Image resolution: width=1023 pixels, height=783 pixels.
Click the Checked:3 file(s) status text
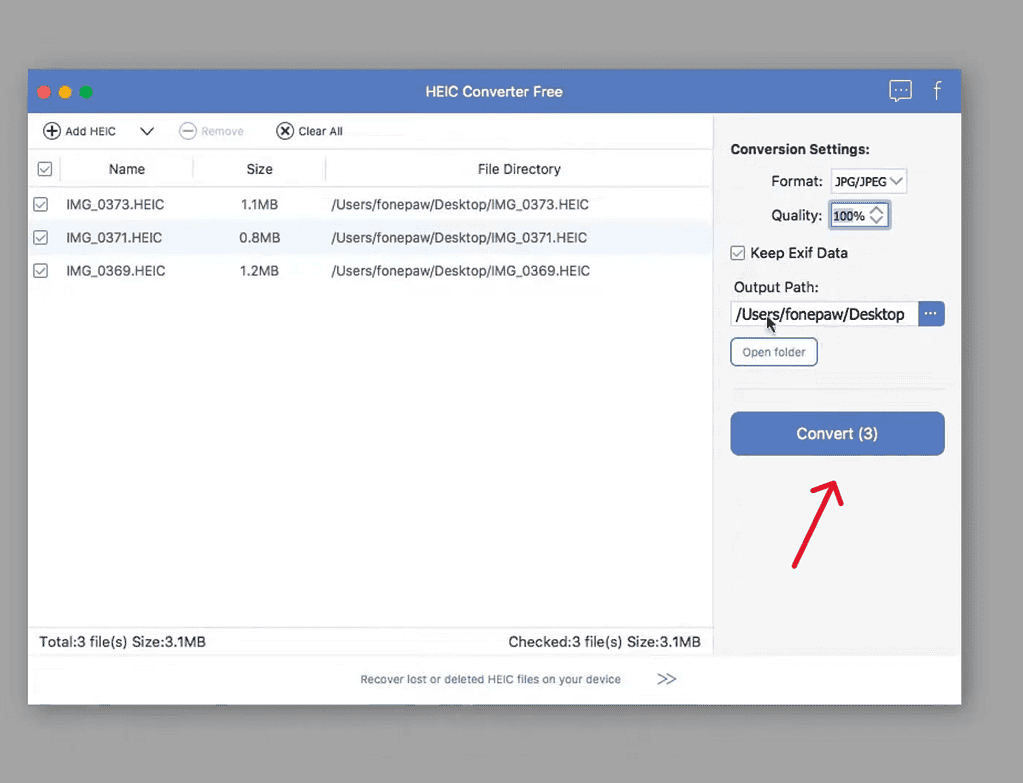pyautogui.click(x=604, y=642)
